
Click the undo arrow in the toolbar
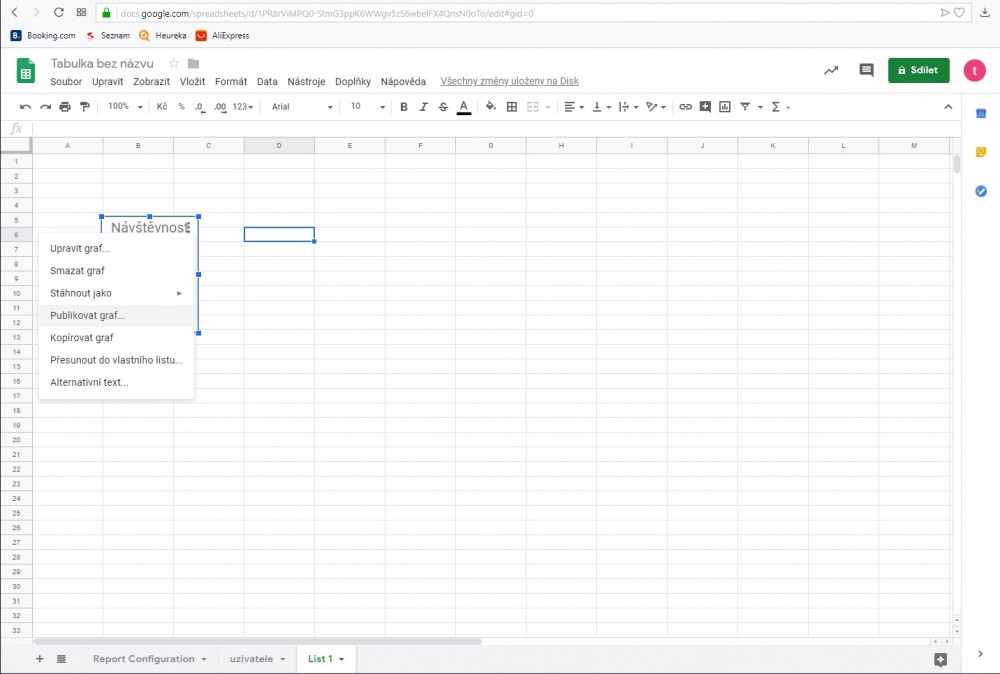tap(25, 107)
